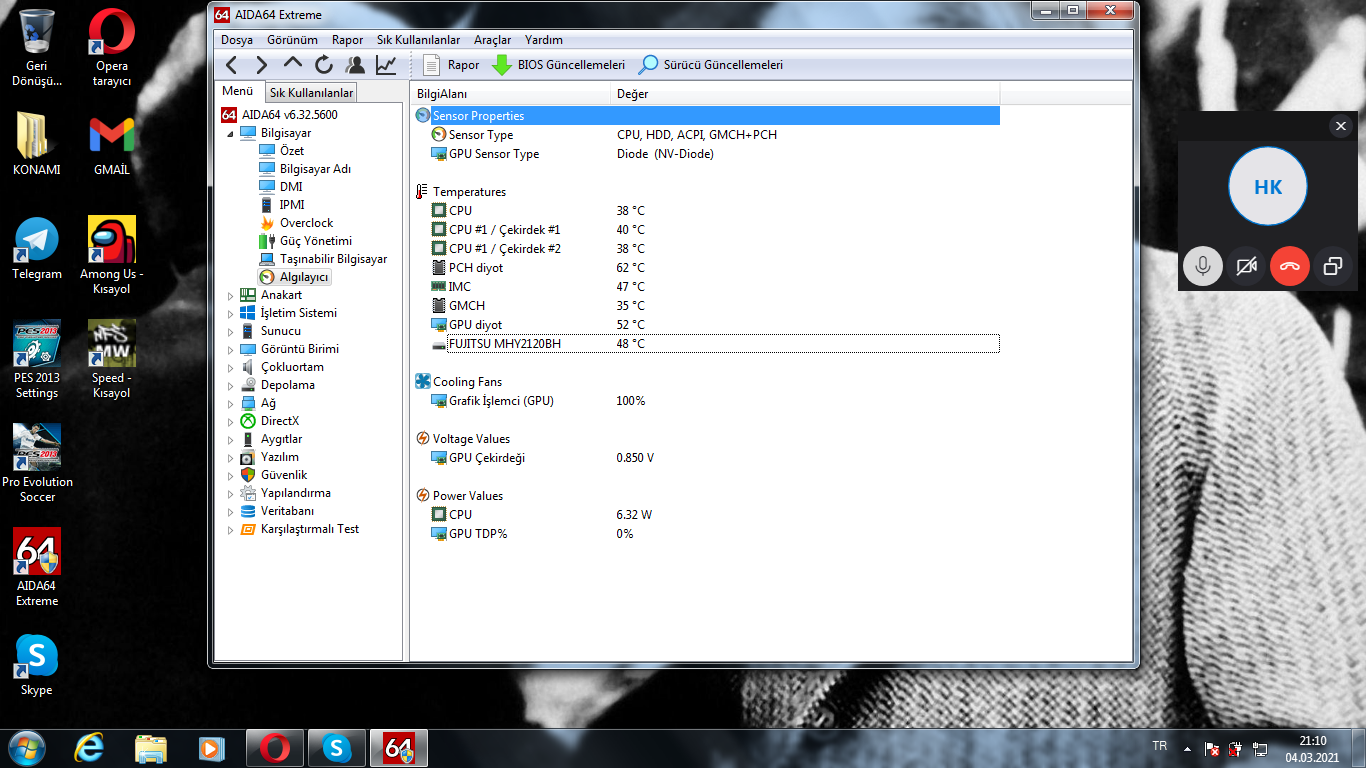Expand the Ağ tree node
This screenshot has width=1366, height=768.
point(230,403)
